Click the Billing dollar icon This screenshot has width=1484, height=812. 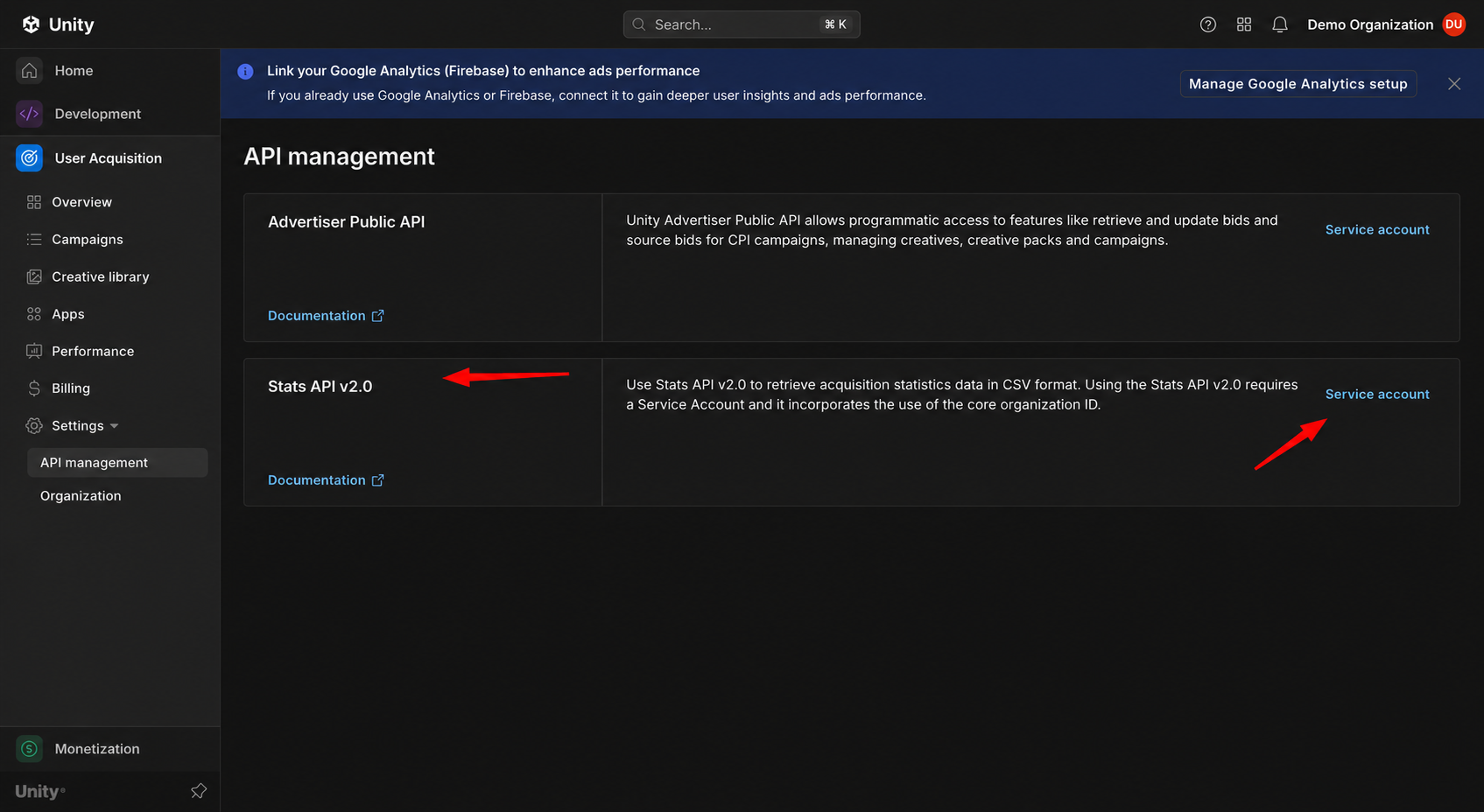pyautogui.click(x=34, y=388)
